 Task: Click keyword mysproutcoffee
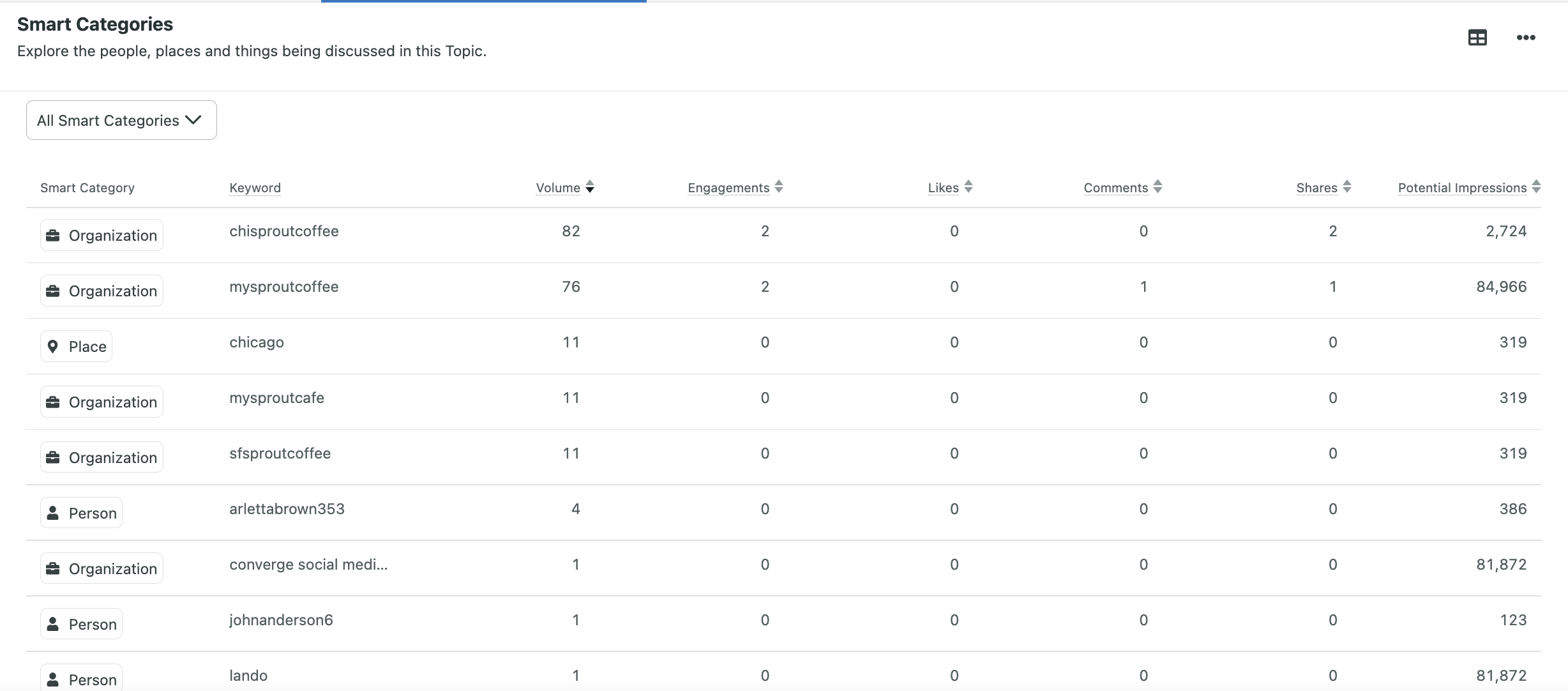[x=284, y=287]
